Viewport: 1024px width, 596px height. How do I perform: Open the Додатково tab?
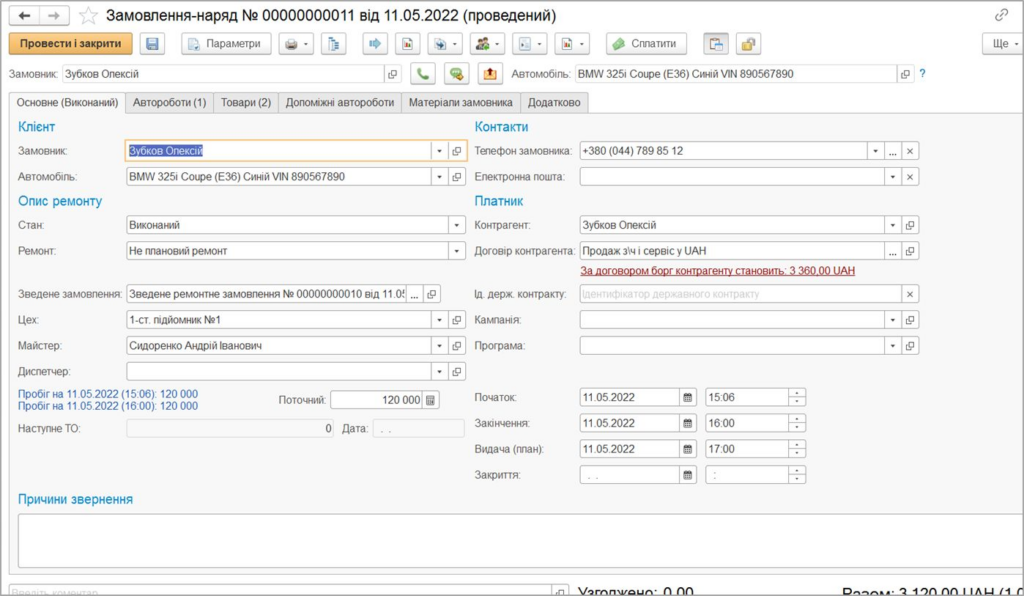click(554, 102)
